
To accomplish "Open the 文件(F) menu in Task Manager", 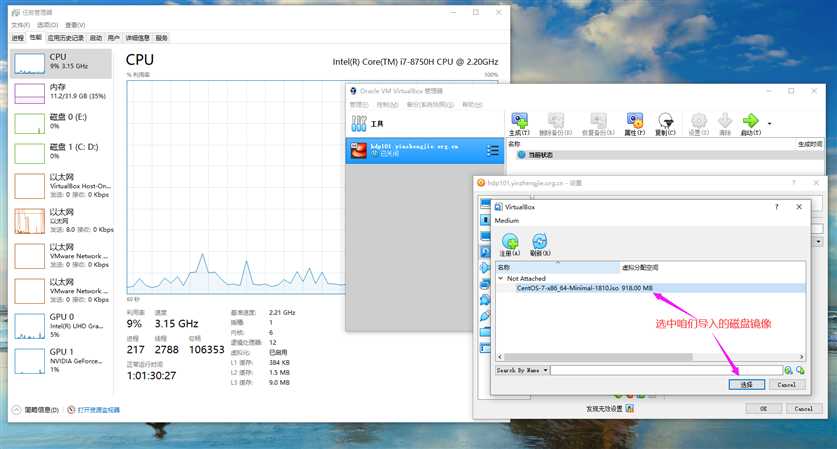I will (x=20, y=25).
